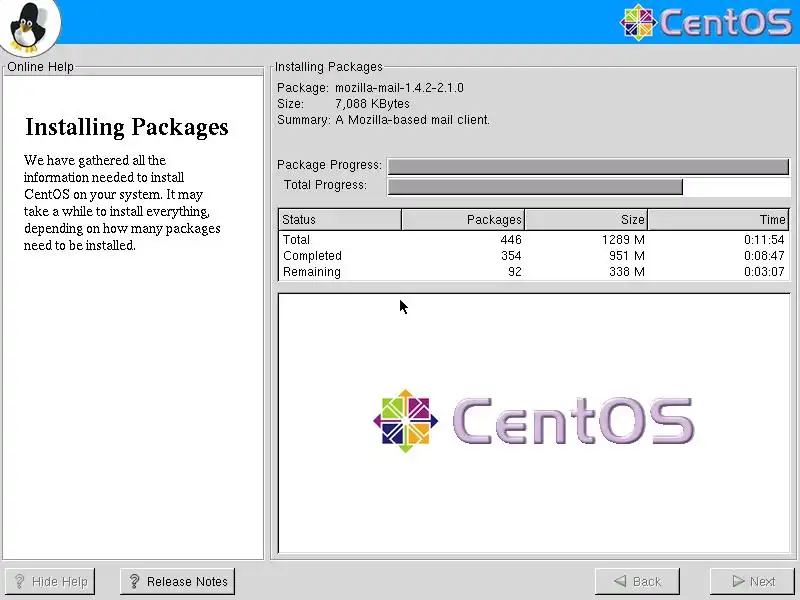Click the Time column header
Screen dimensions: 800x600
[x=718, y=219]
